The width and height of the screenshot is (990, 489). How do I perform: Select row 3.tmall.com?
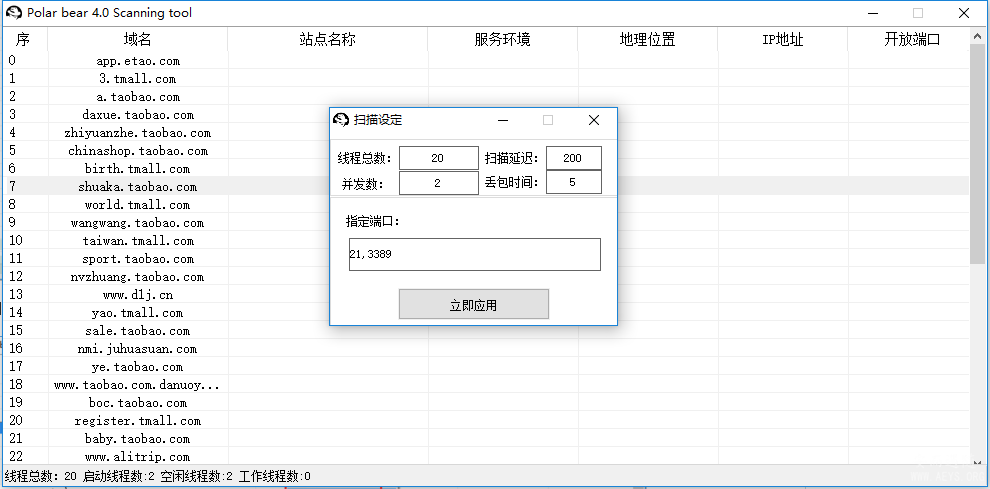(486, 79)
